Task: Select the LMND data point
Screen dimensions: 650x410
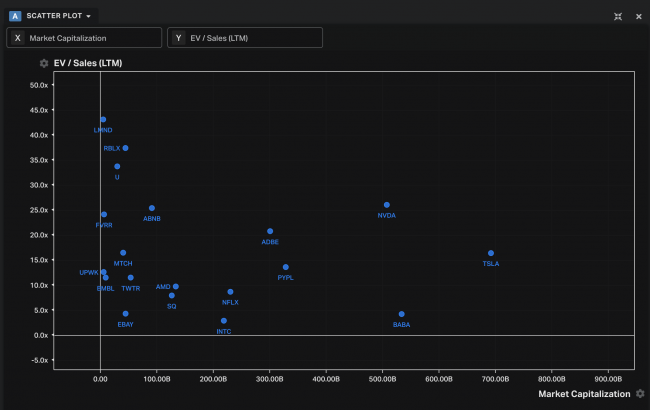Action: click(x=103, y=119)
